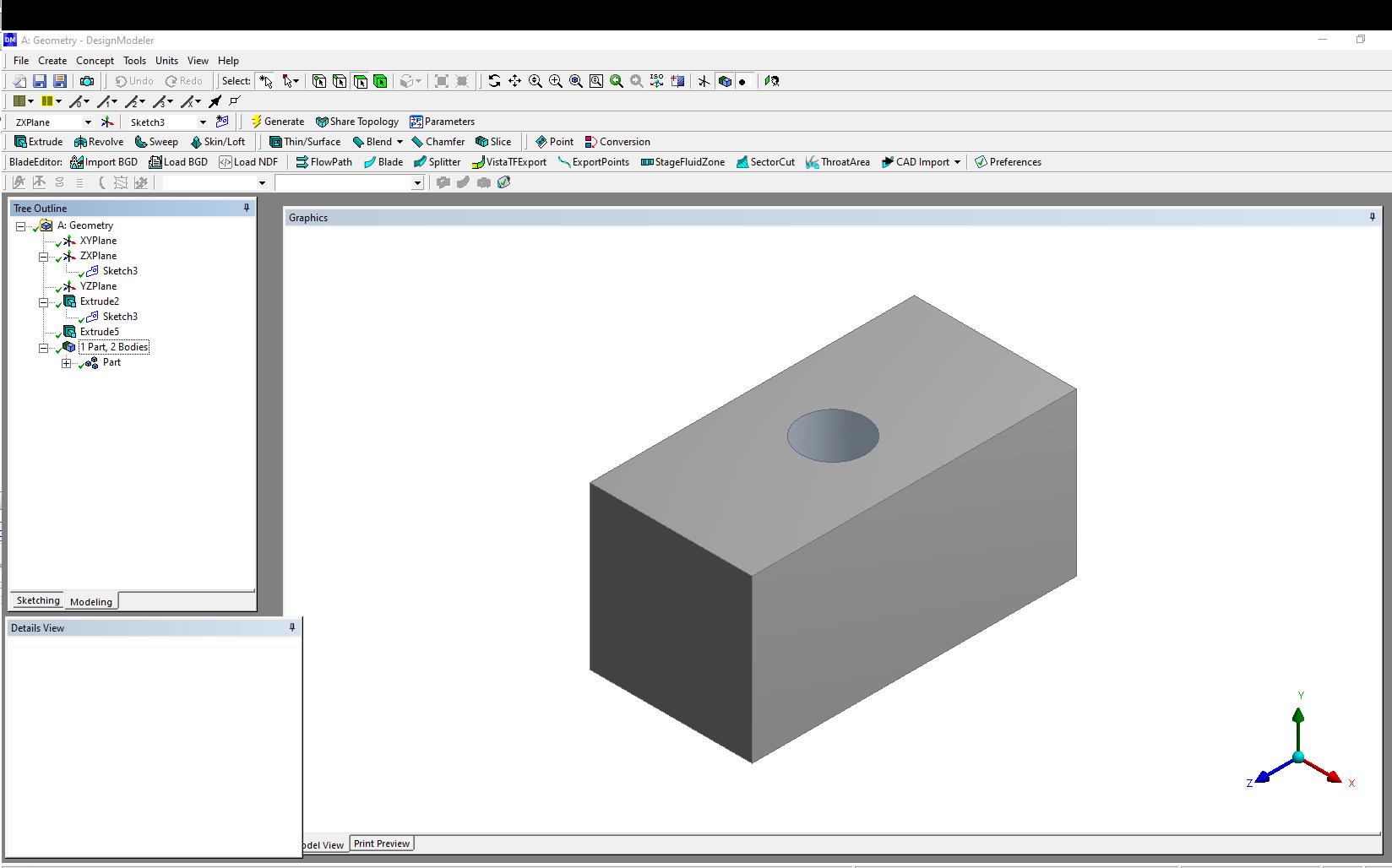
Task: Open the CAD Import dropdown arrow
Action: tap(957, 162)
